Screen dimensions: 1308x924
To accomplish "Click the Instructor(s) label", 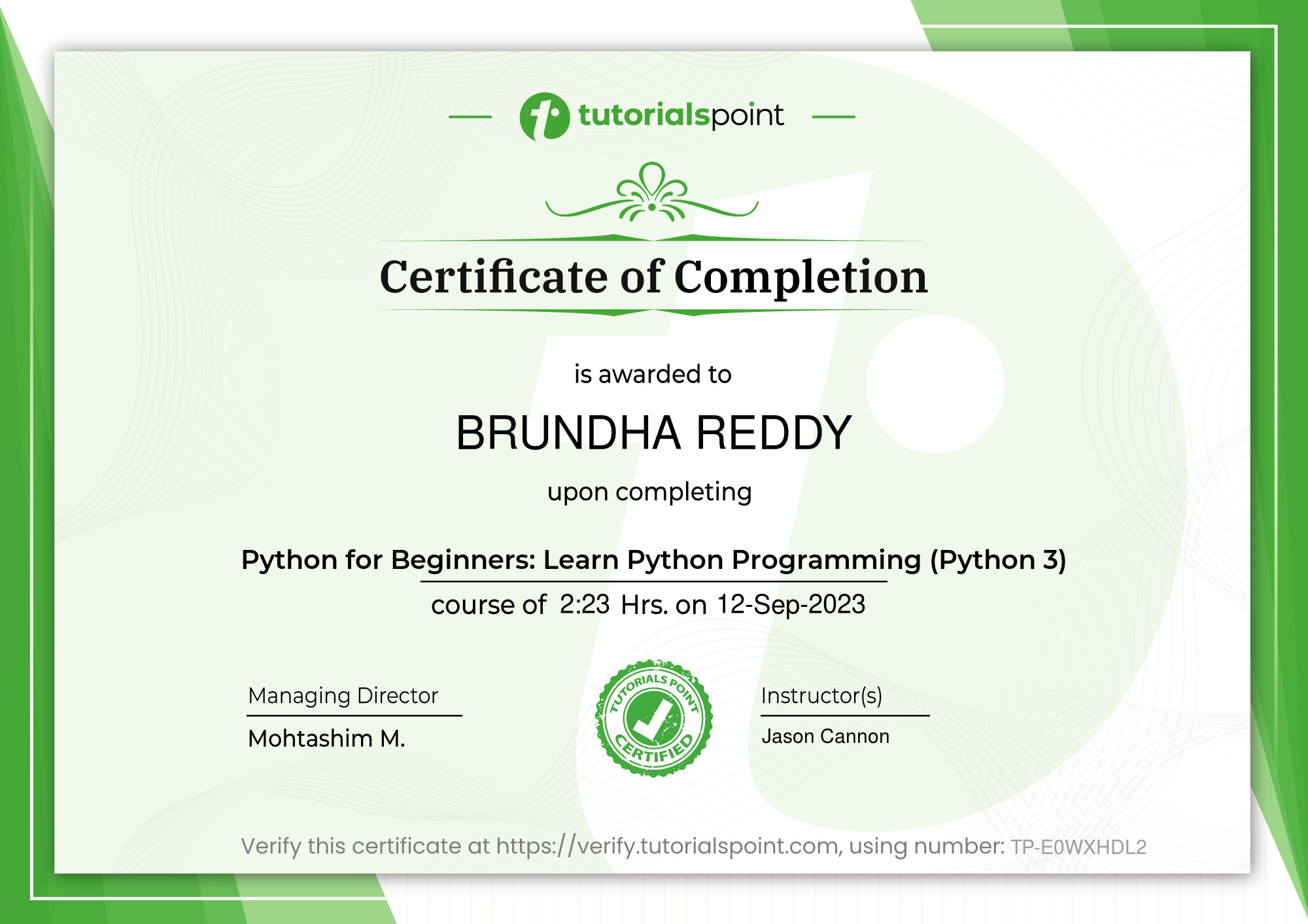I will pyautogui.click(x=821, y=696).
